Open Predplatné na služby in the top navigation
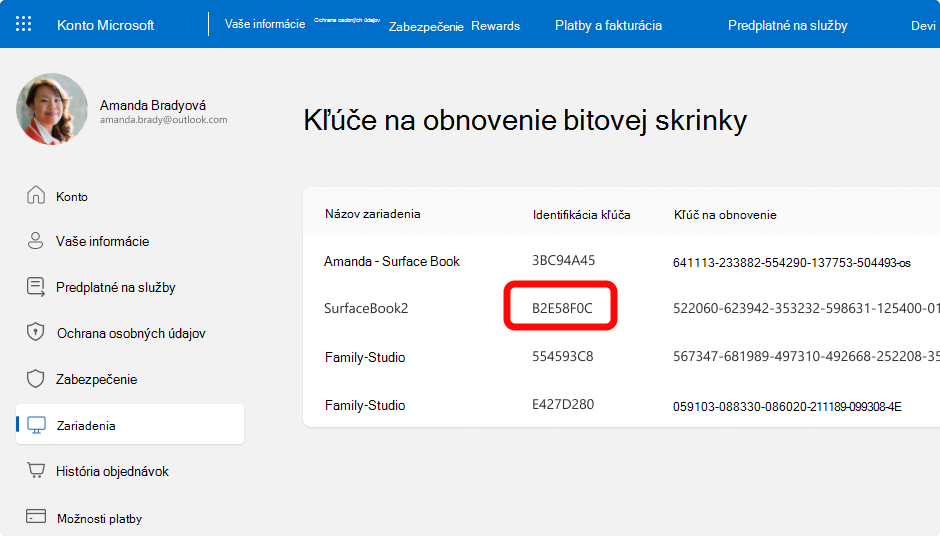Viewport: 940px width, 536px height. [x=788, y=25]
